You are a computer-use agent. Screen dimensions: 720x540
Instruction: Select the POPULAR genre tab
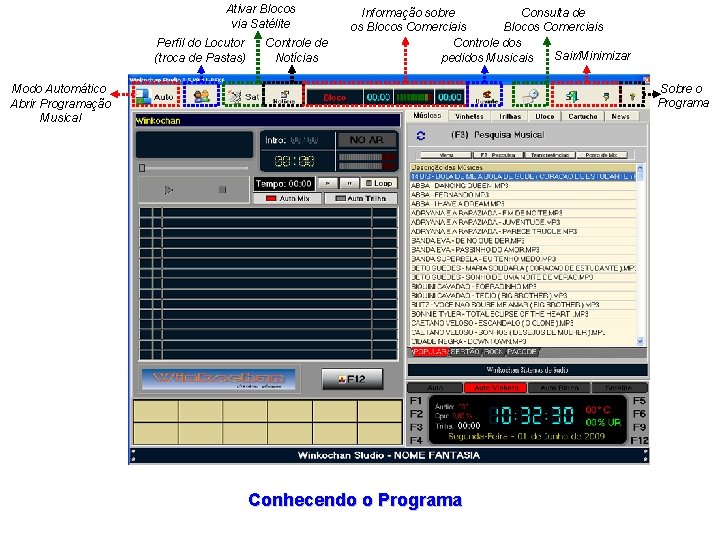[430, 352]
